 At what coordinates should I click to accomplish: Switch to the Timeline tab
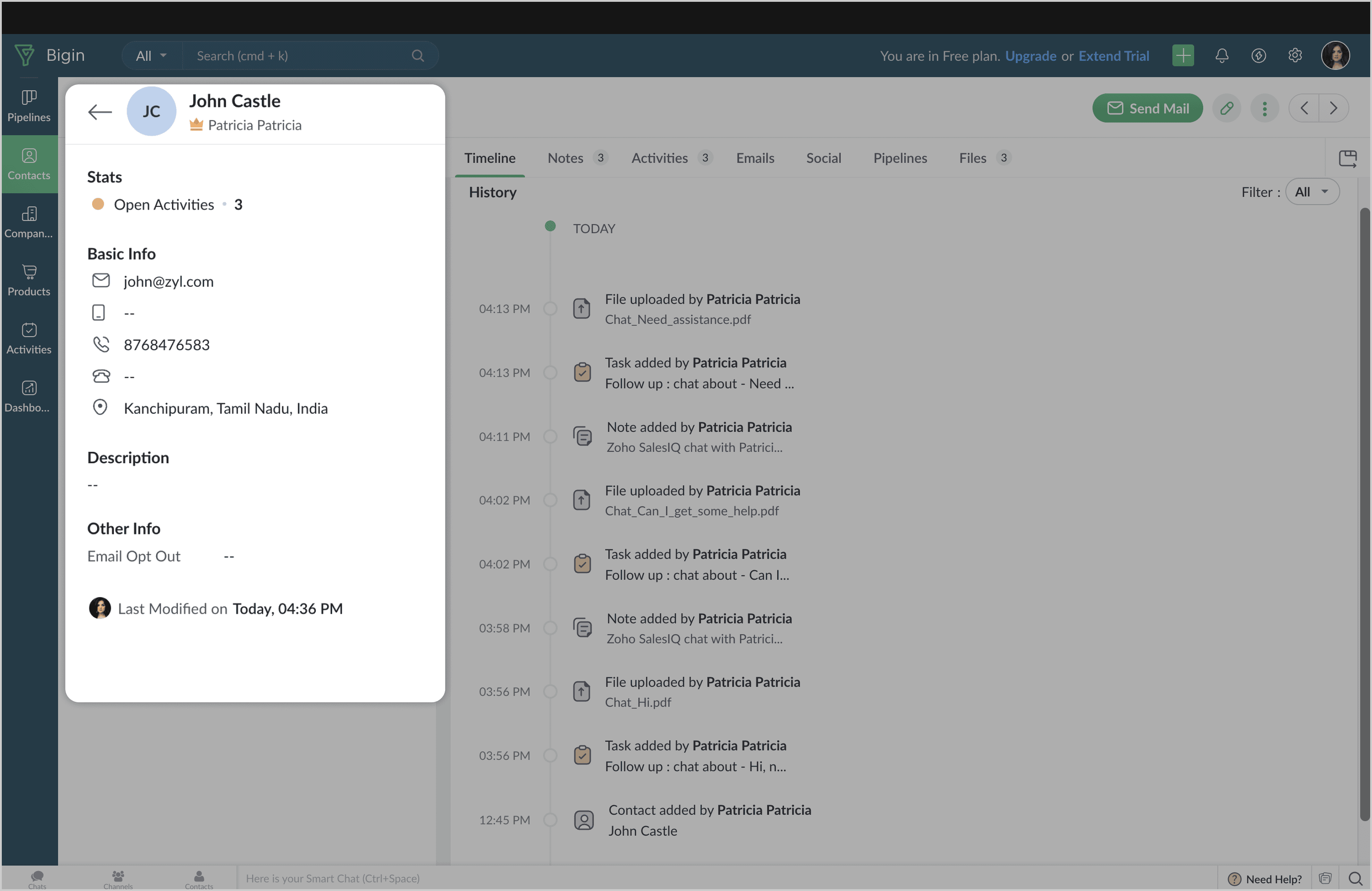coord(490,158)
